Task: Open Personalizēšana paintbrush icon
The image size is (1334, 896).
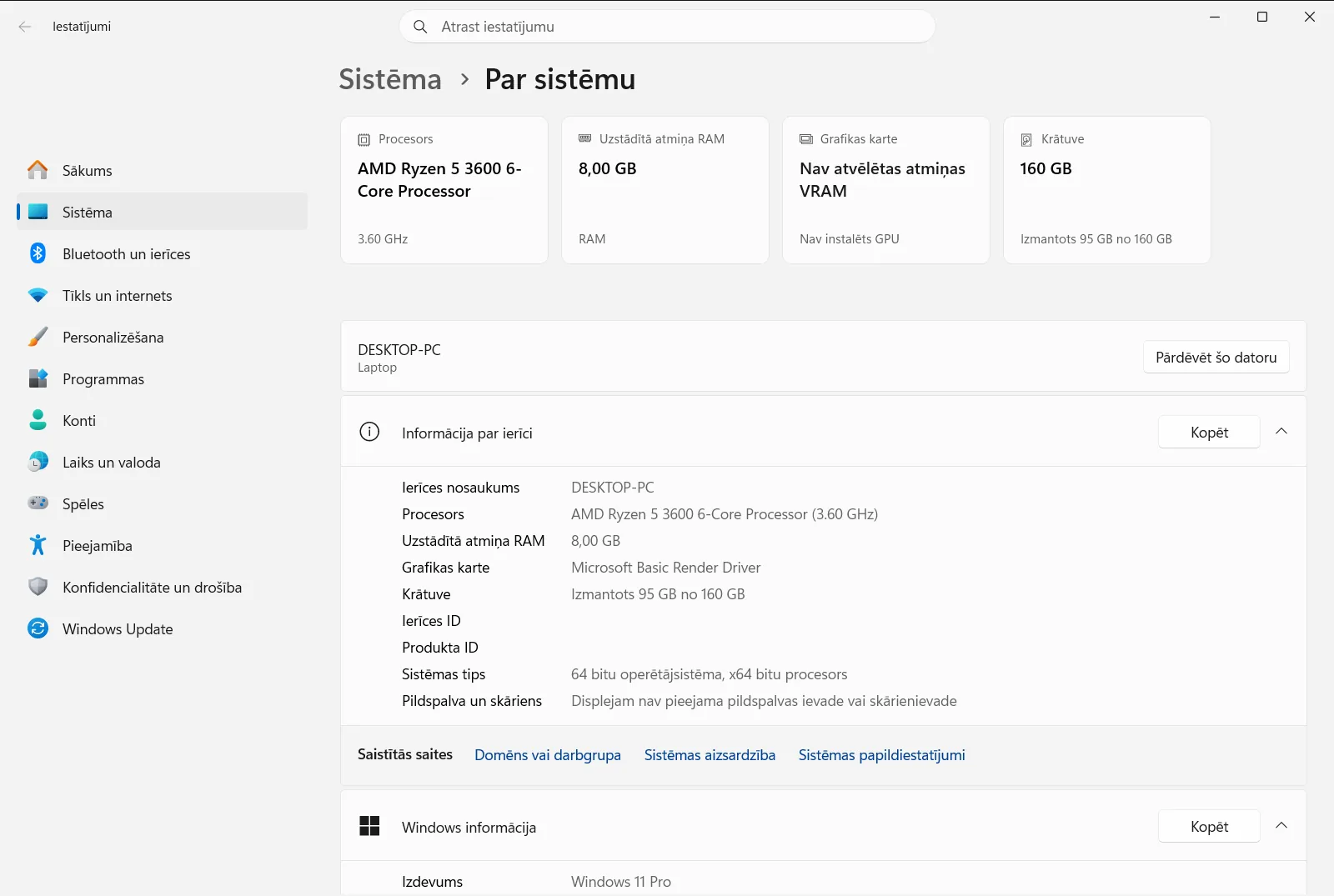Action: 38,337
